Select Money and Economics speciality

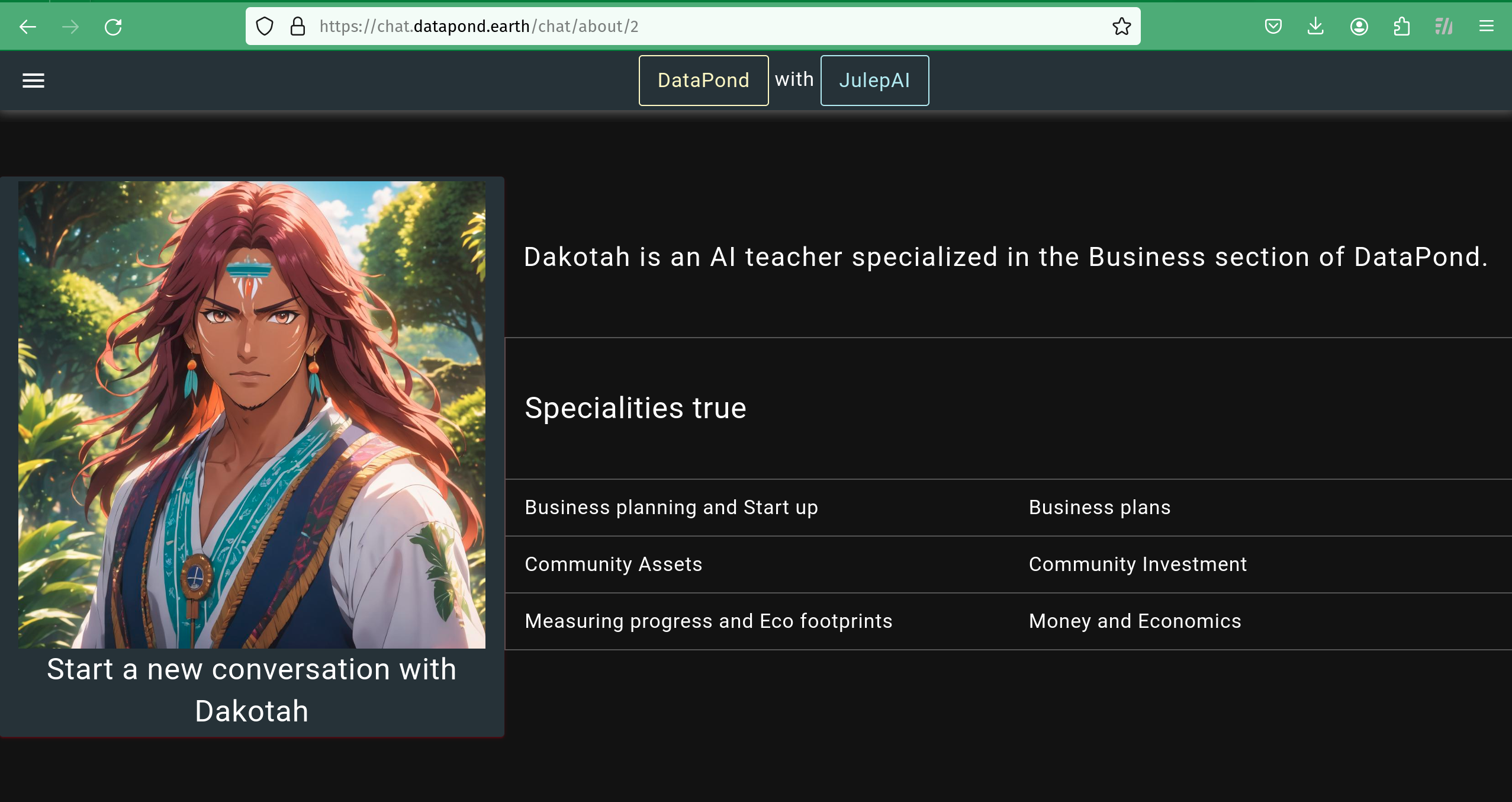coord(1134,621)
